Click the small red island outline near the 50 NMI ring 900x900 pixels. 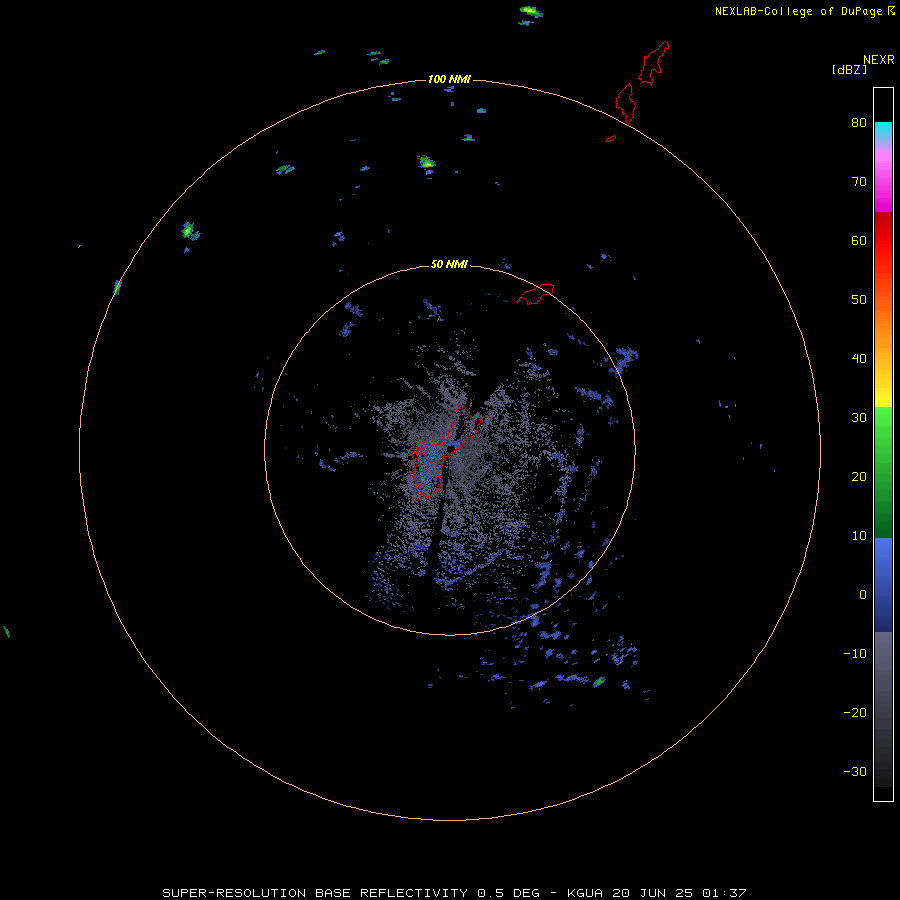tap(535, 293)
